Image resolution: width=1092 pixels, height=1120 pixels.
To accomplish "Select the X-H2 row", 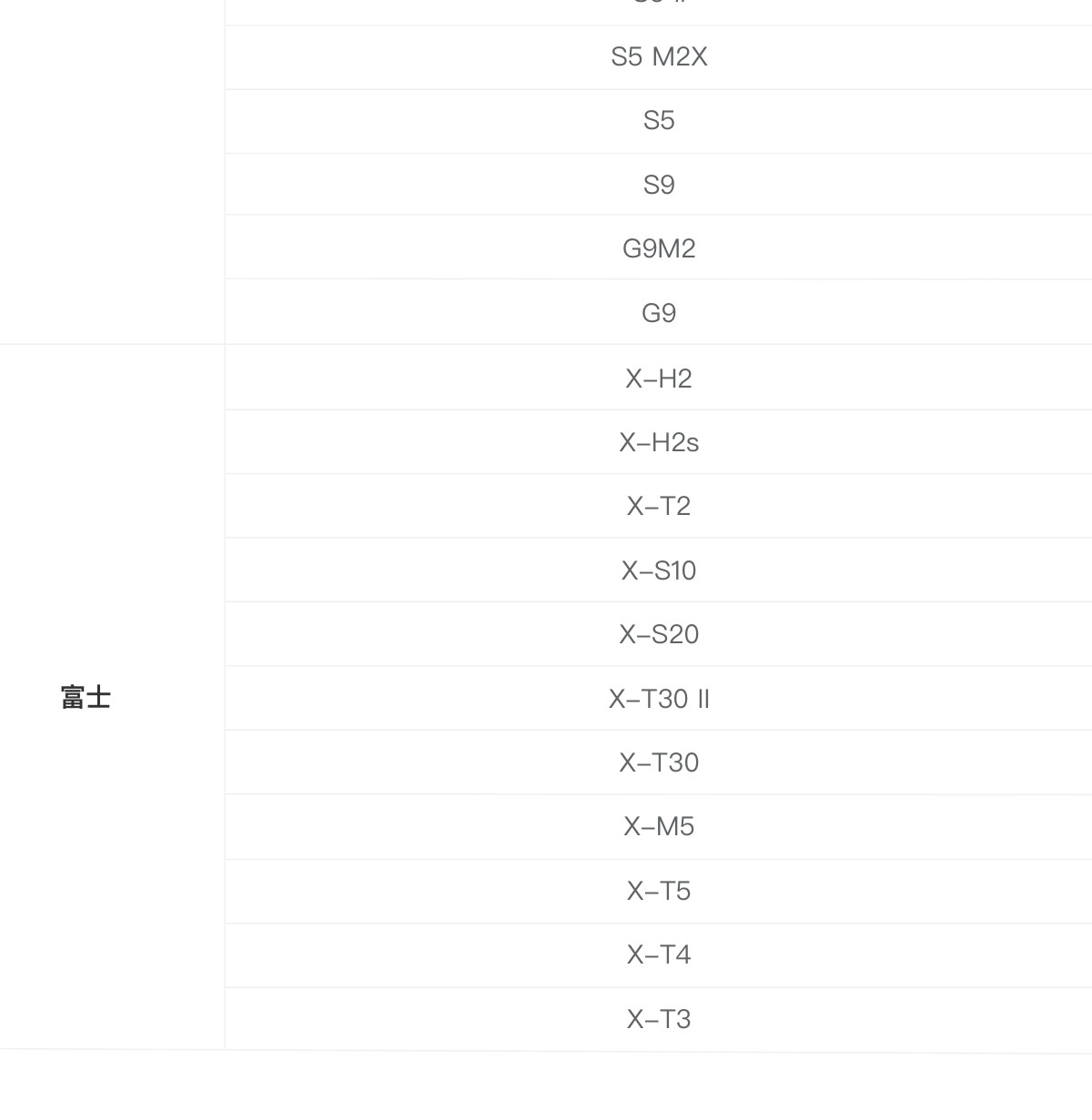I will (659, 378).
